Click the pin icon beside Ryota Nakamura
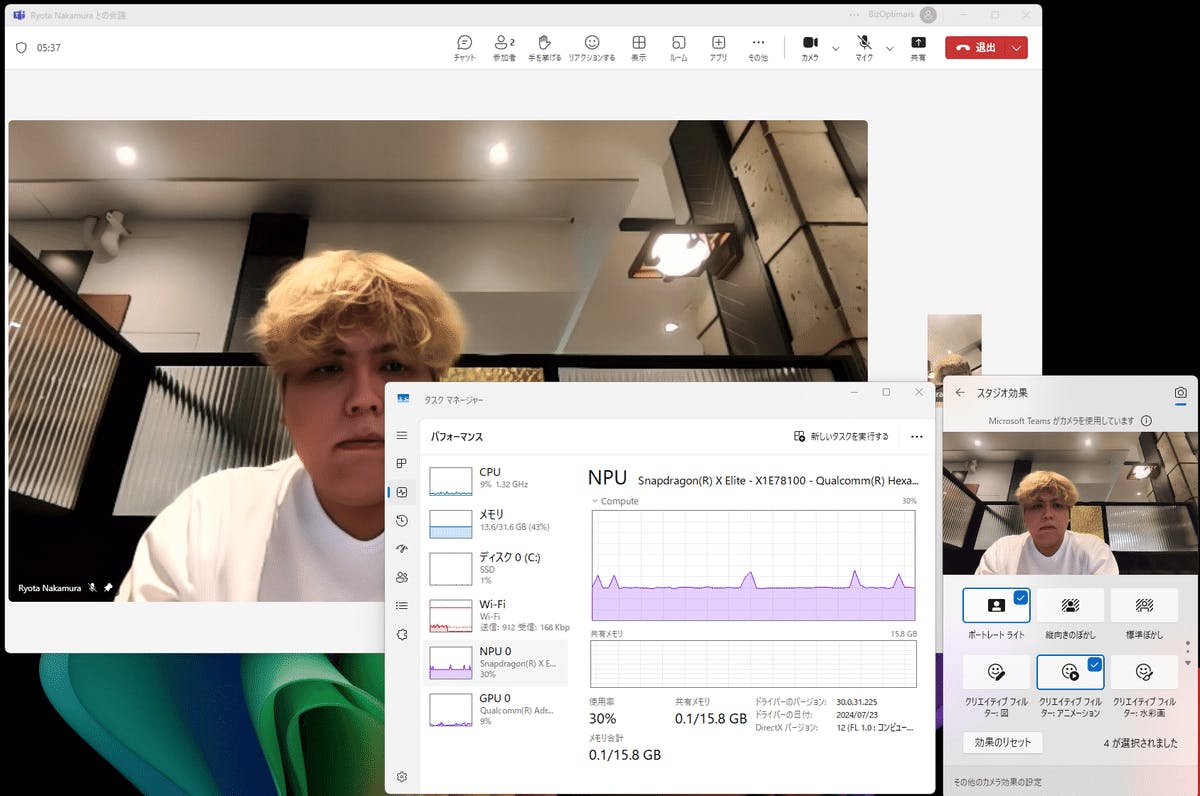Image resolution: width=1200 pixels, height=796 pixels. tap(108, 588)
